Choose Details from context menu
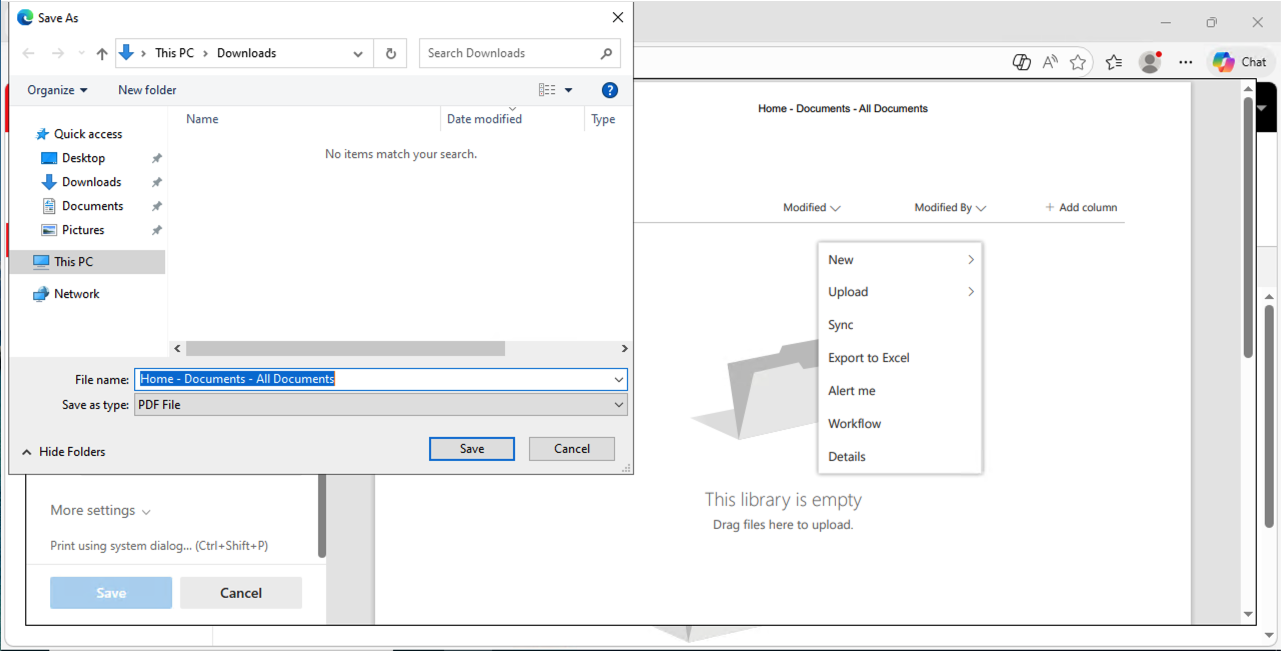This screenshot has height=651, width=1281. (x=900, y=457)
